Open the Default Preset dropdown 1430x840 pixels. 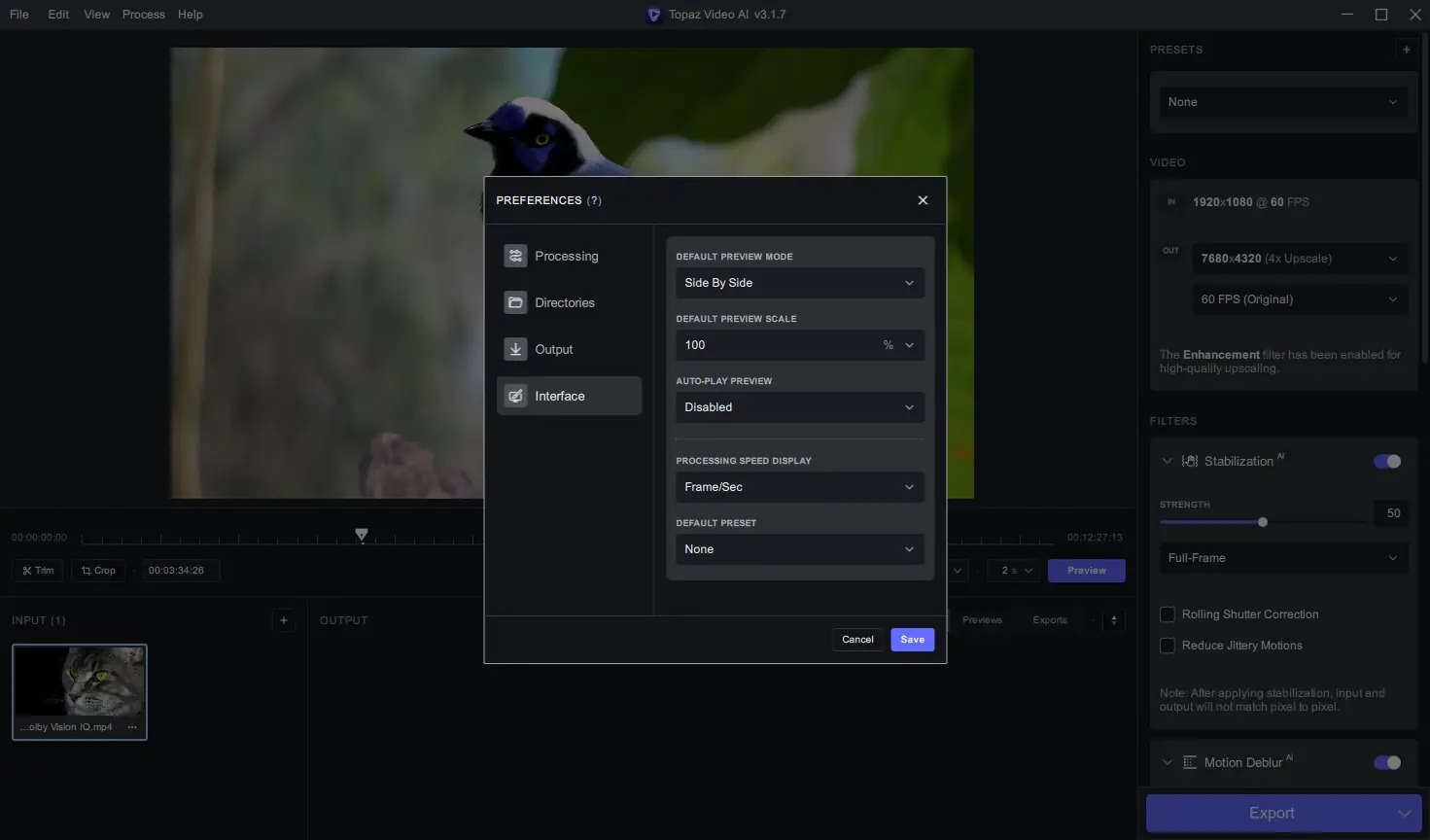pos(800,549)
